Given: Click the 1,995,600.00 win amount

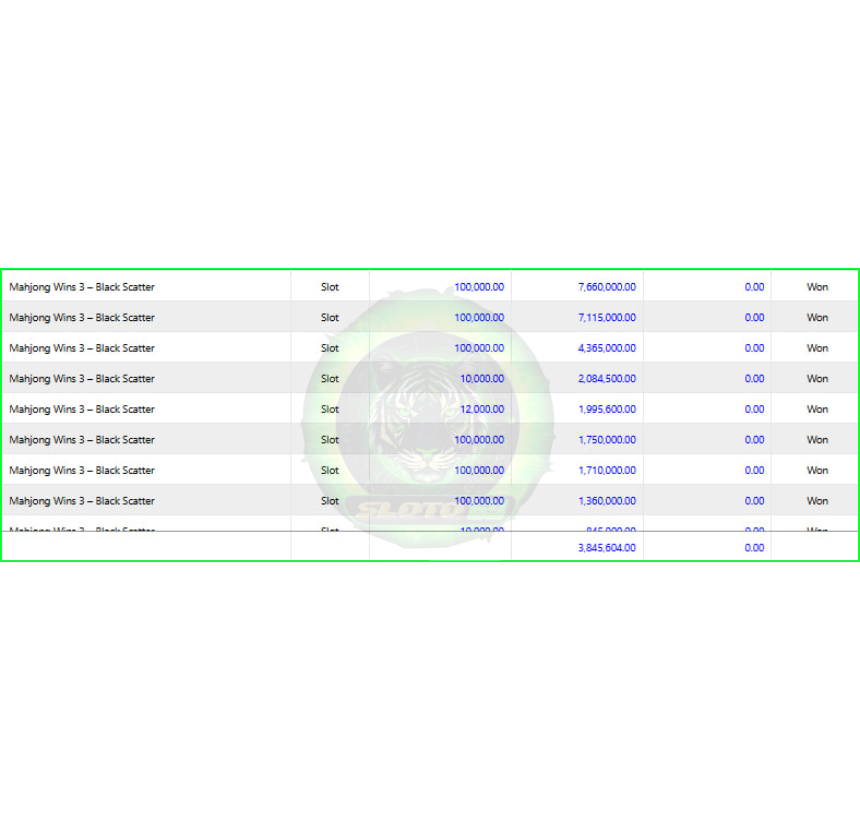Looking at the screenshot, I should click(x=607, y=410).
